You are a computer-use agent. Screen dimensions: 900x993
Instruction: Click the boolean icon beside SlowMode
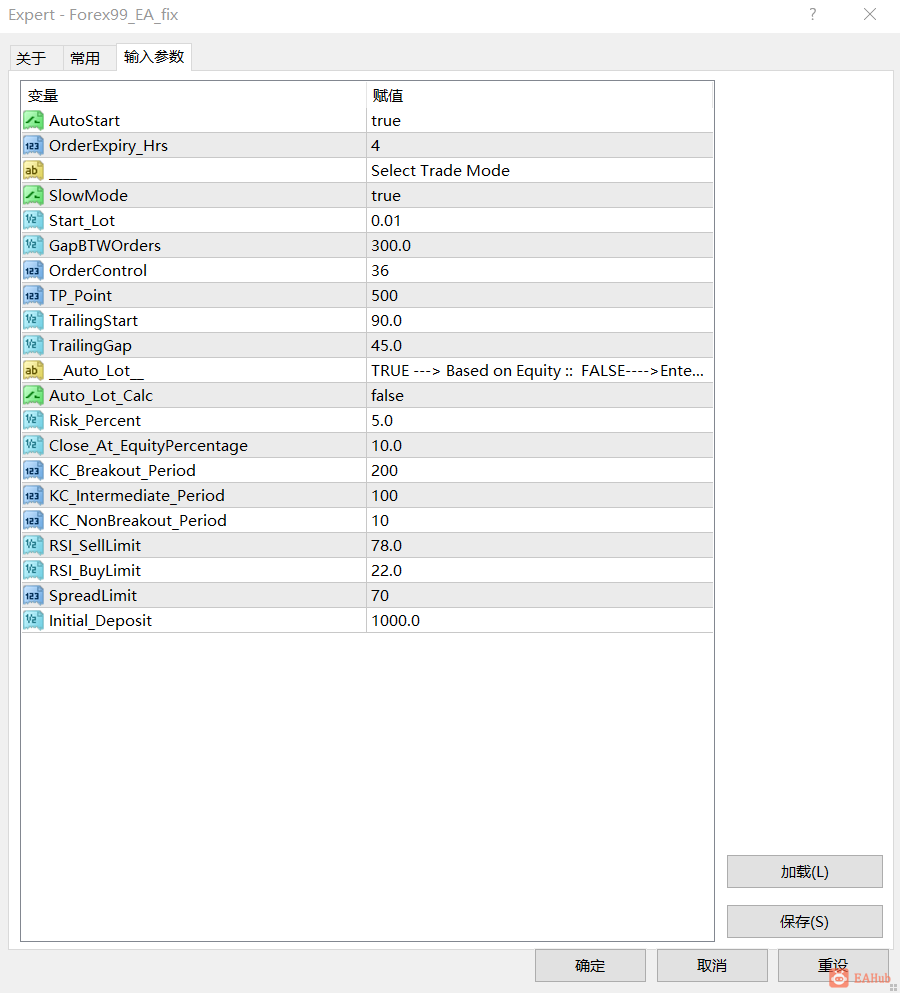pos(33,196)
